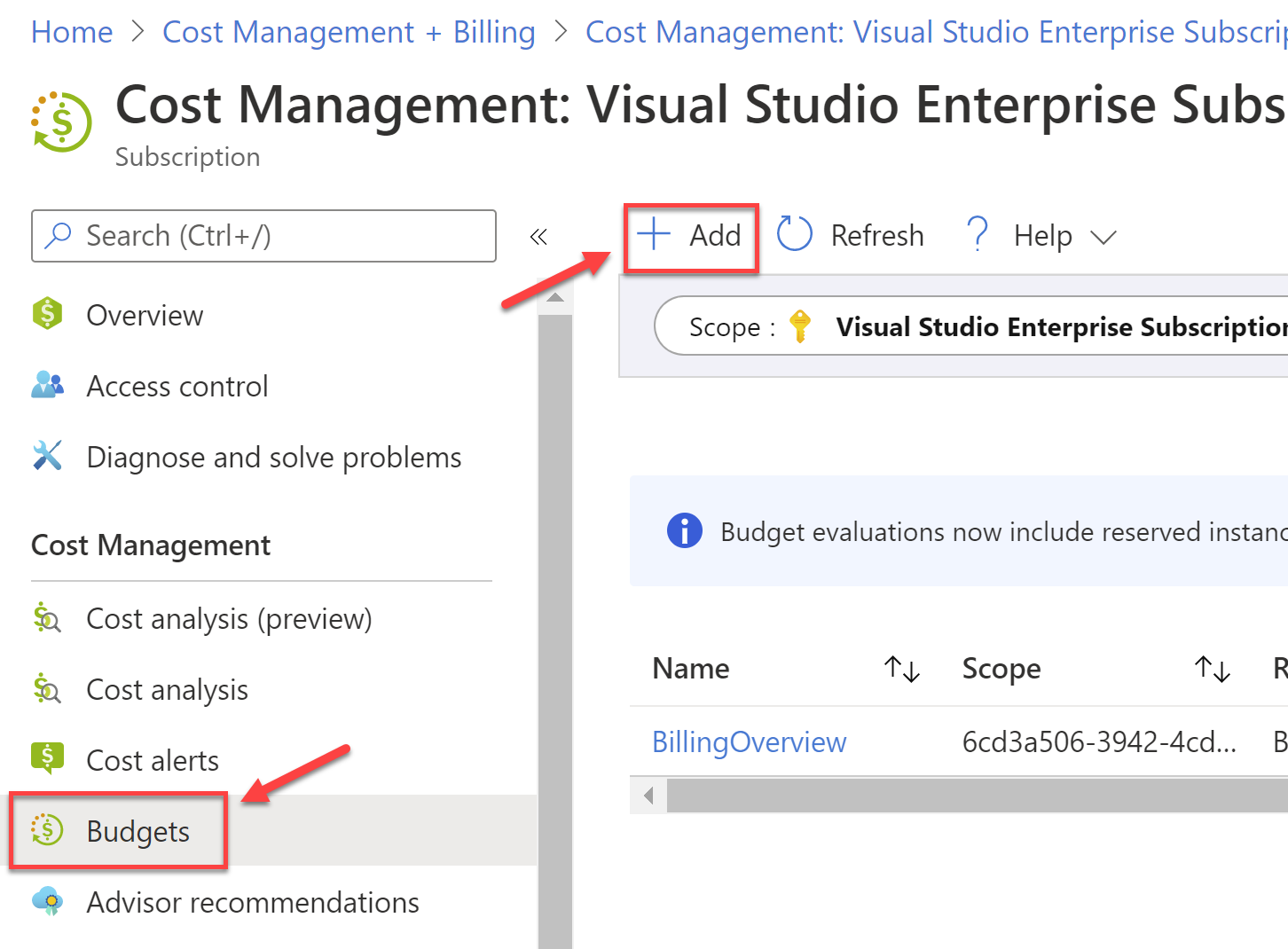This screenshot has height=949, width=1288.
Task: Click the blue info icon
Action: 684,531
